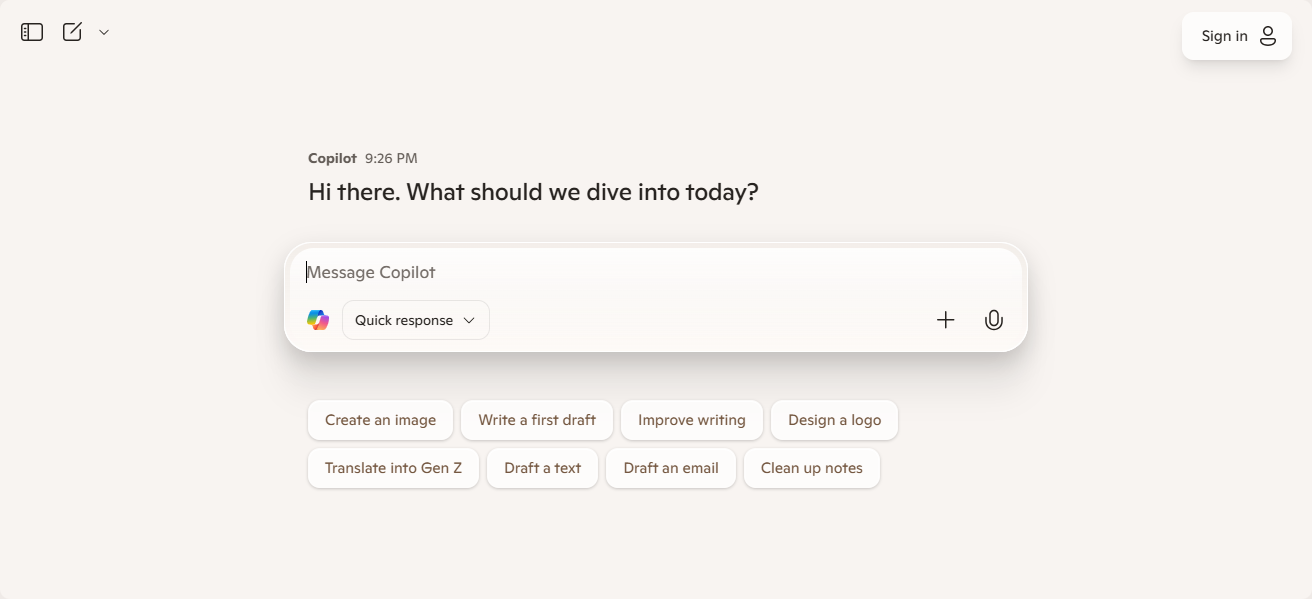The width and height of the screenshot is (1312, 599).
Task: Click the Copilot sender name label
Action: pos(332,158)
